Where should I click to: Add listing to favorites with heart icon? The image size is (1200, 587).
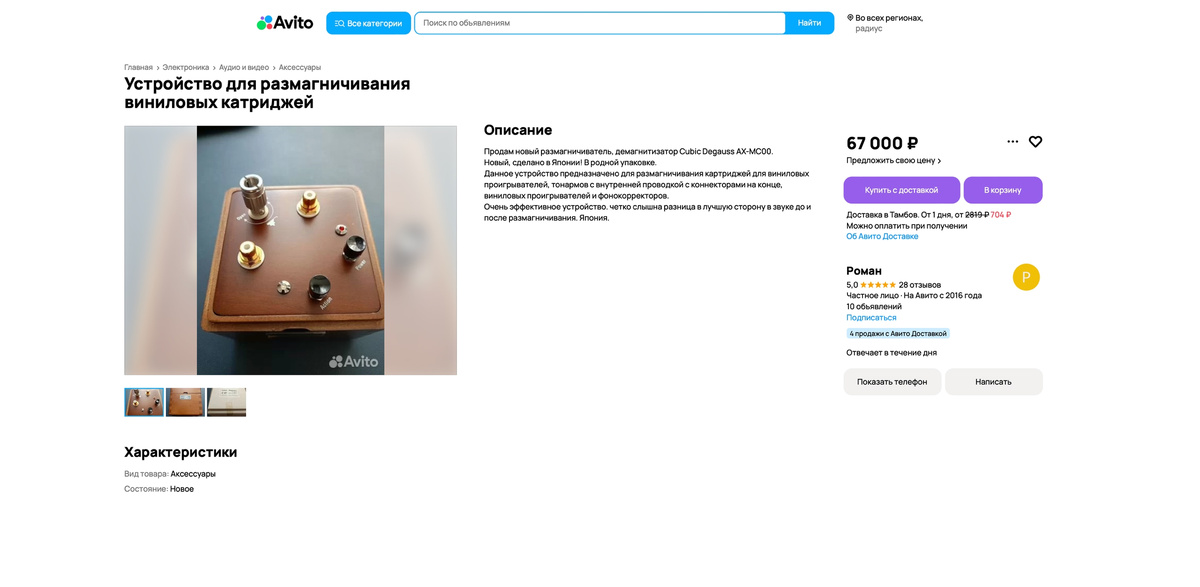(x=1035, y=142)
